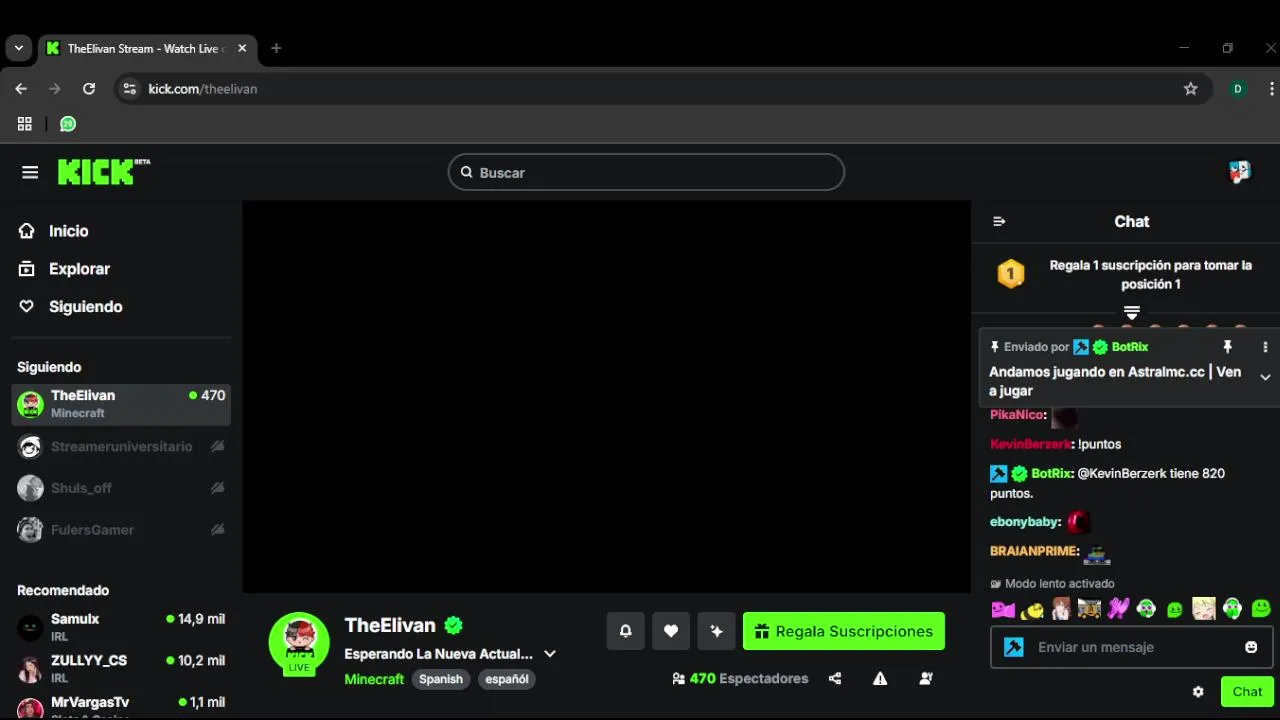Unpin the BotRix pinned message
The image size is (1280, 720).
pos(1228,347)
